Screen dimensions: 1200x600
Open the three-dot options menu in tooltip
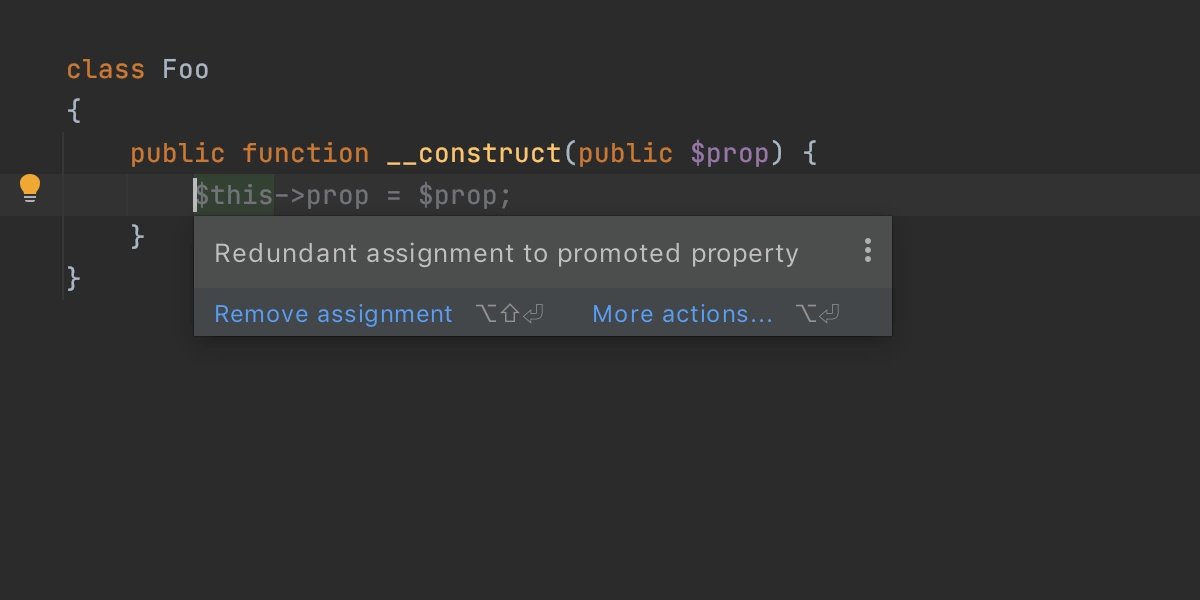click(x=867, y=250)
